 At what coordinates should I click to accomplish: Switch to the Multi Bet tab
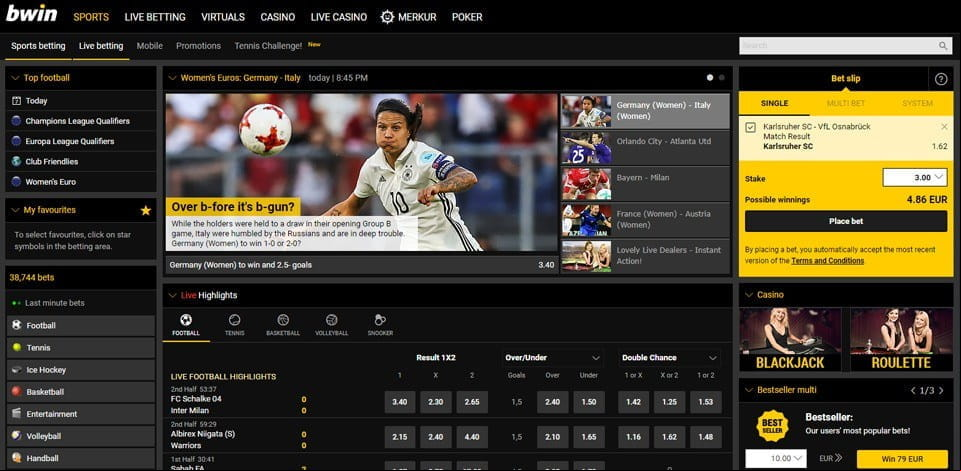pyautogui.click(x=846, y=103)
